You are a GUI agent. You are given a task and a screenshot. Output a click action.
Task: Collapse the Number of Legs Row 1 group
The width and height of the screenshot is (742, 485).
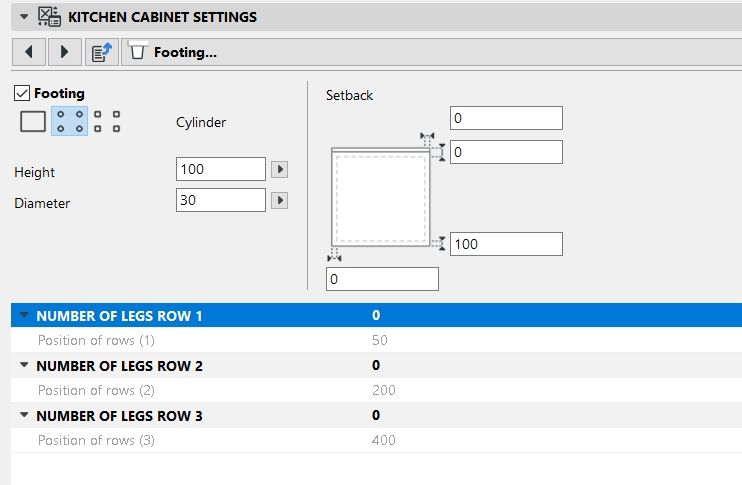[24, 316]
